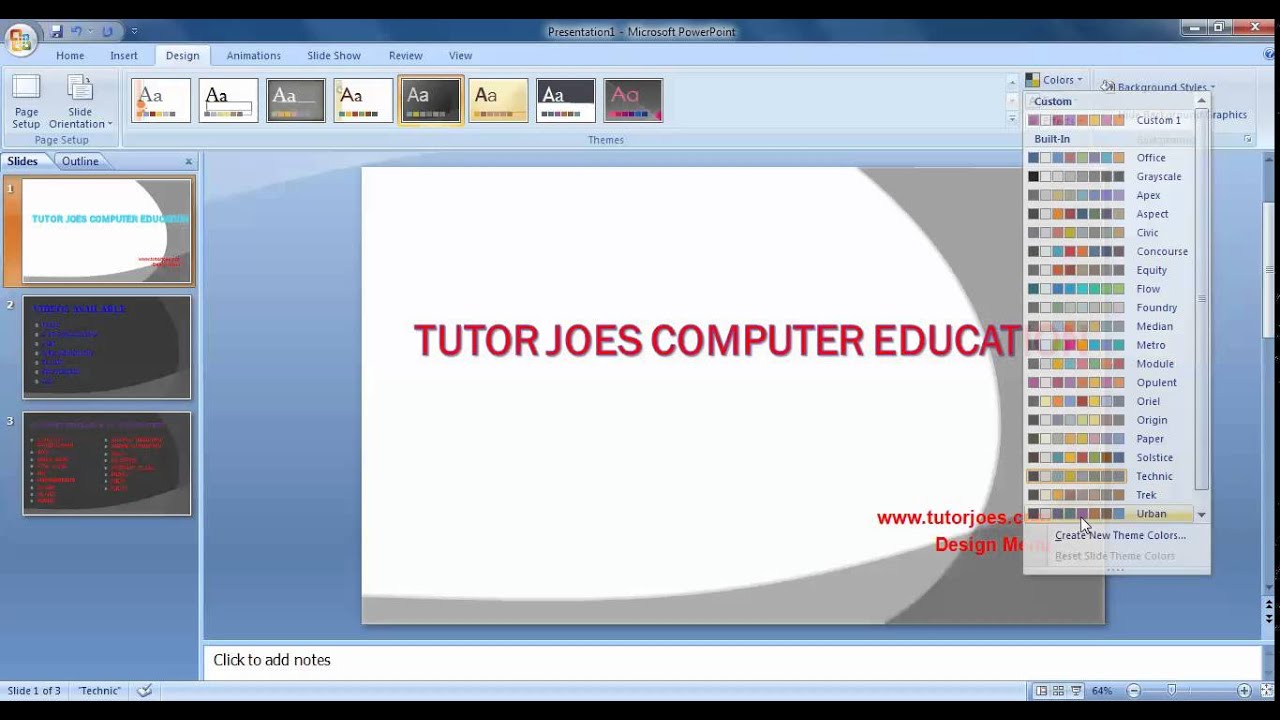Open the View ribbon tab
This screenshot has width=1280, height=720.
(x=460, y=56)
